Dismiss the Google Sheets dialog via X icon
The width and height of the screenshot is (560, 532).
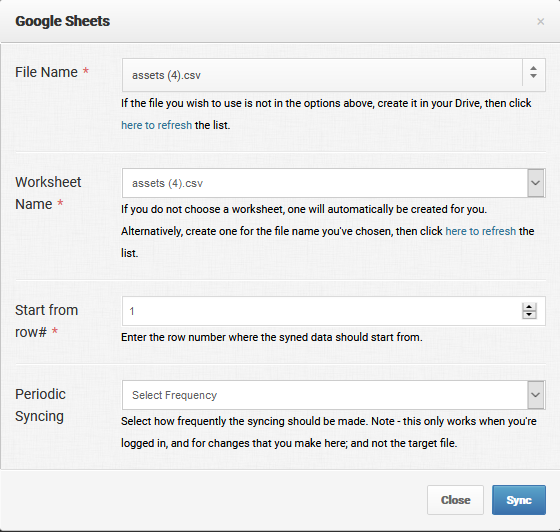click(x=540, y=22)
